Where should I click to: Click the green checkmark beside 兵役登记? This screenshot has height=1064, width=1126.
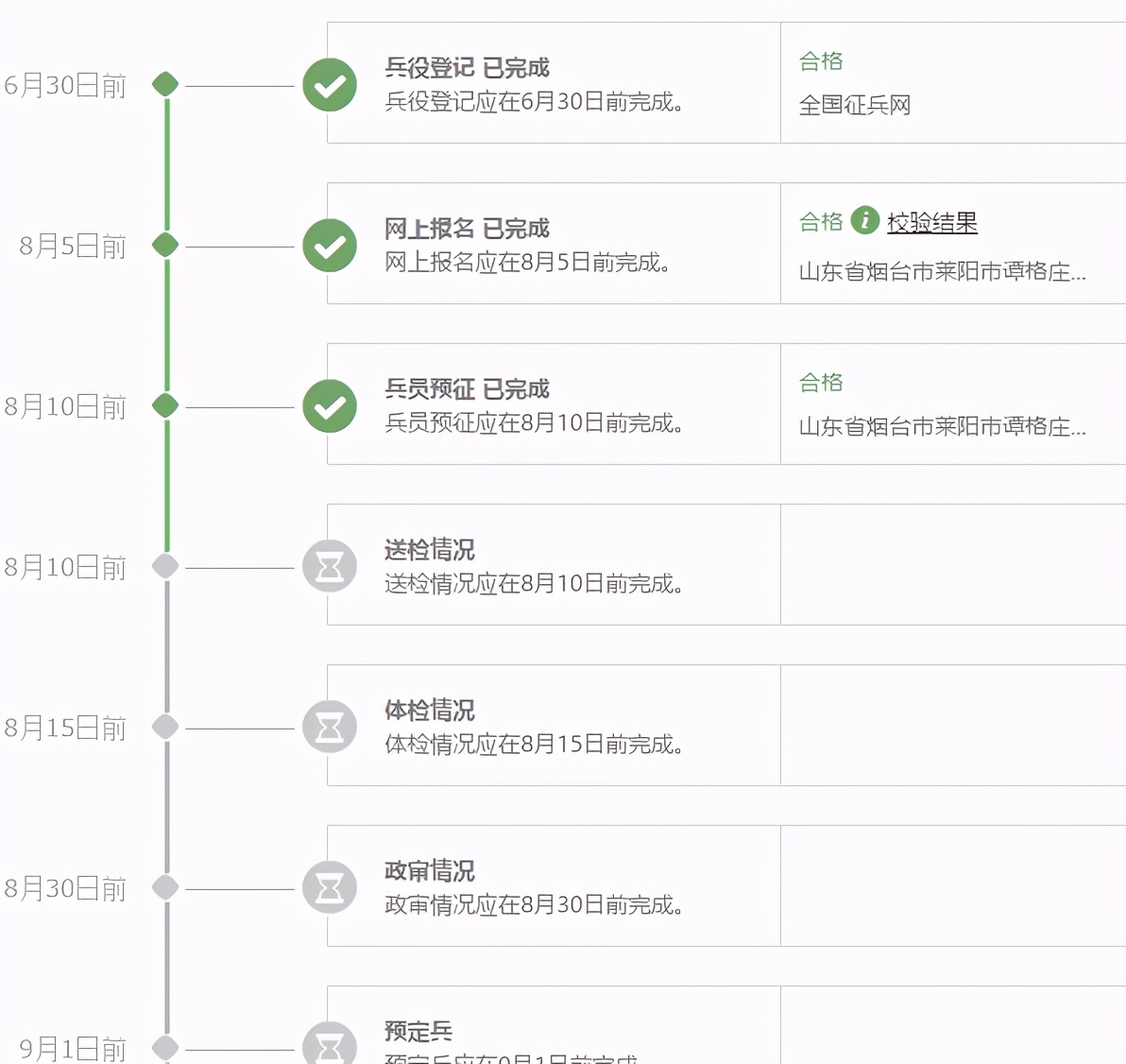pyautogui.click(x=330, y=85)
